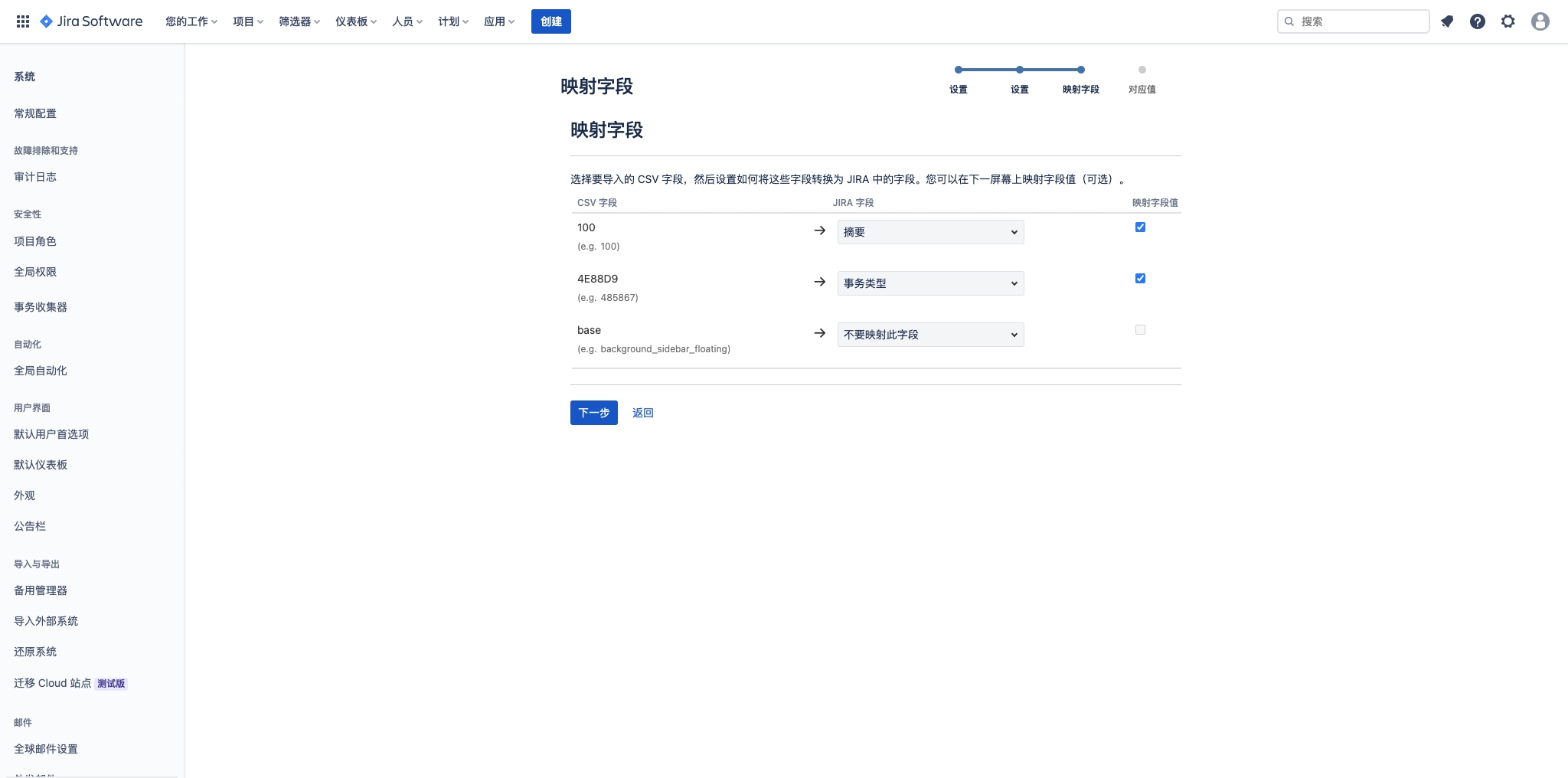The width and height of the screenshot is (1568, 778).
Task: Open the user profile avatar
Action: [x=1540, y=21]
